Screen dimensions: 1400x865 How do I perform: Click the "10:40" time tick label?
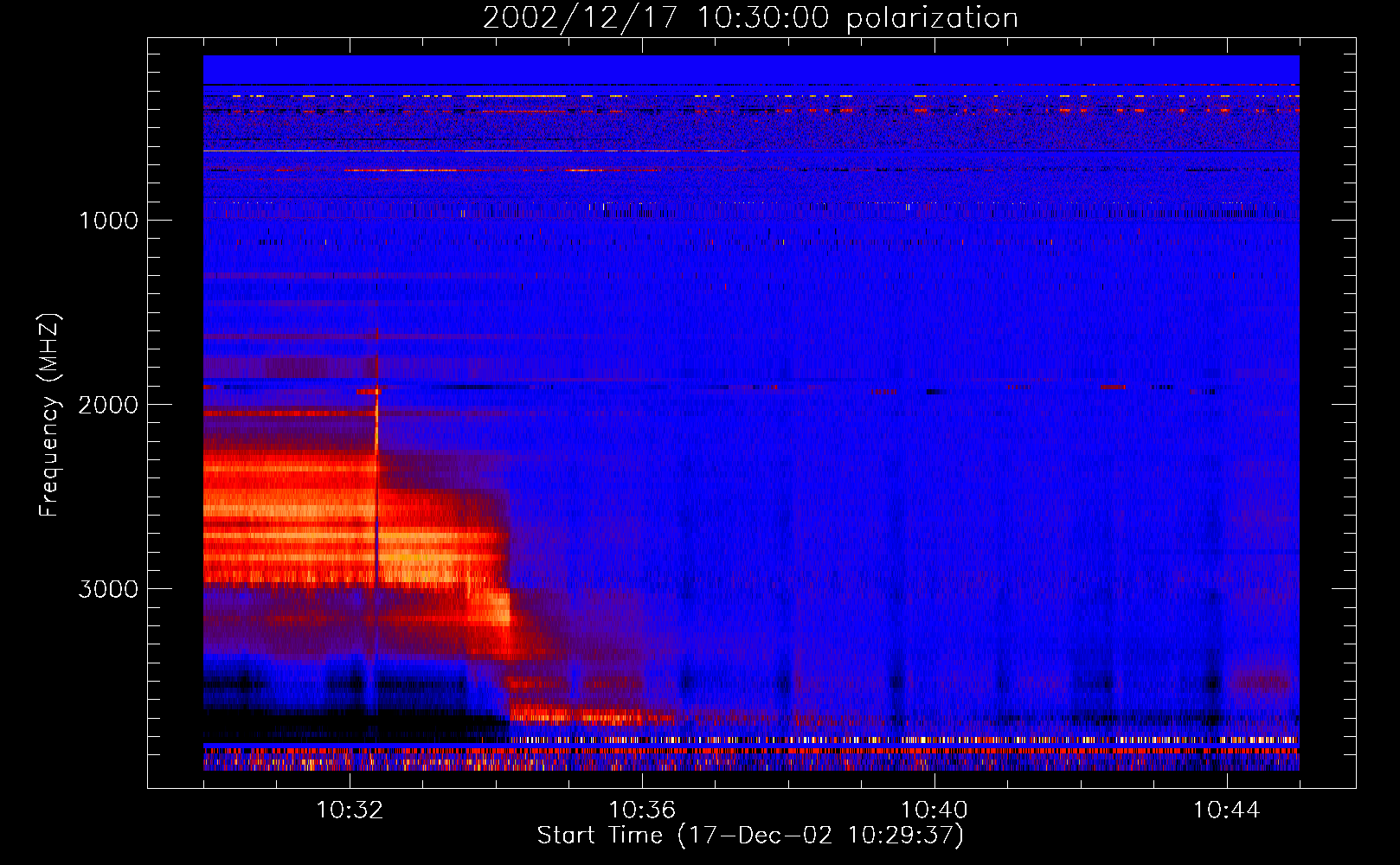(934, 811)
